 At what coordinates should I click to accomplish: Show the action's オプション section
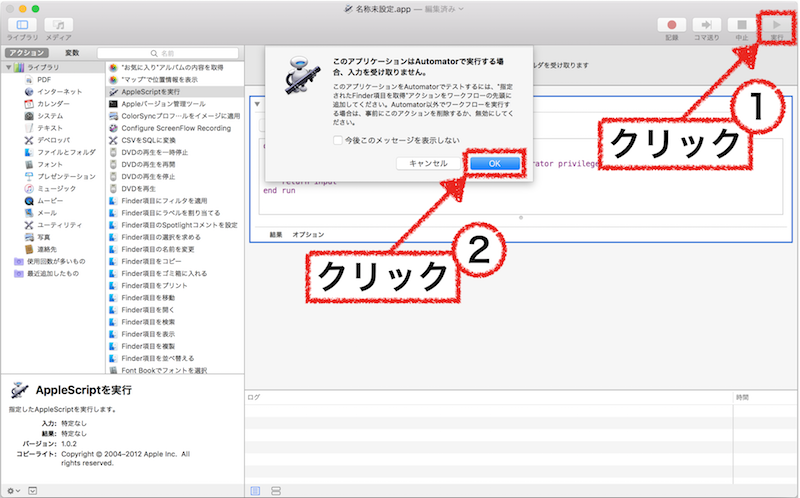click(x=308, y=235)
